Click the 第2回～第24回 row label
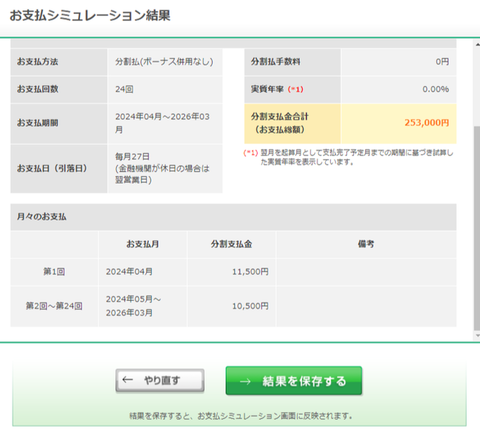The height and width of the screenshot is (438, 480). pos(54,306)
